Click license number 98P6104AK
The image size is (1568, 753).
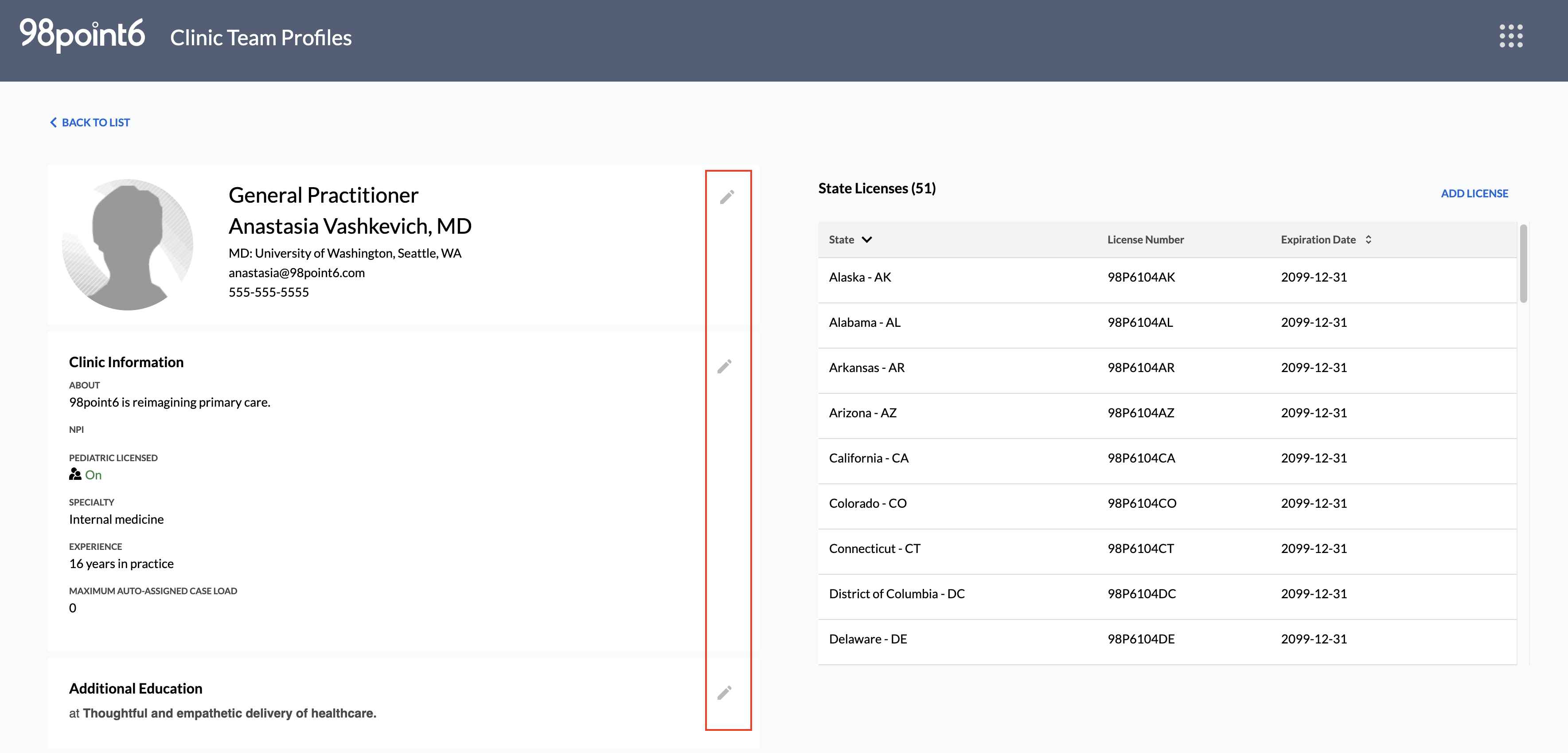tap(1141, 277)
